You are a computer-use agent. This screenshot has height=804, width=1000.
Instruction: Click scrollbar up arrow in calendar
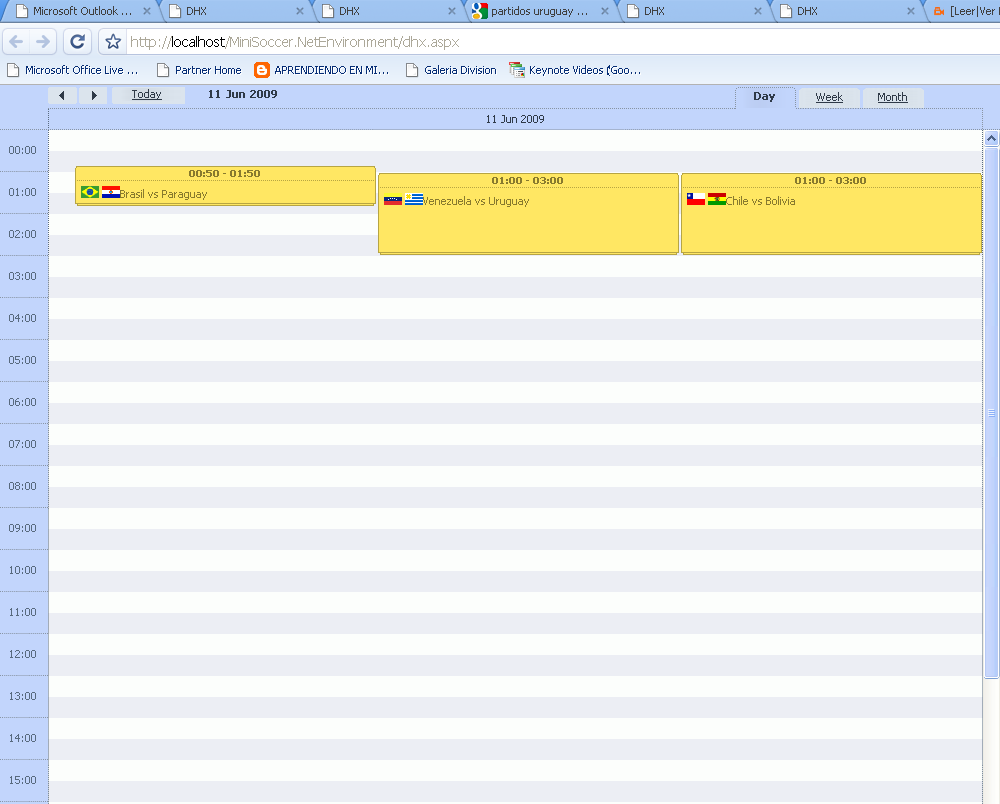click(991, 138)
